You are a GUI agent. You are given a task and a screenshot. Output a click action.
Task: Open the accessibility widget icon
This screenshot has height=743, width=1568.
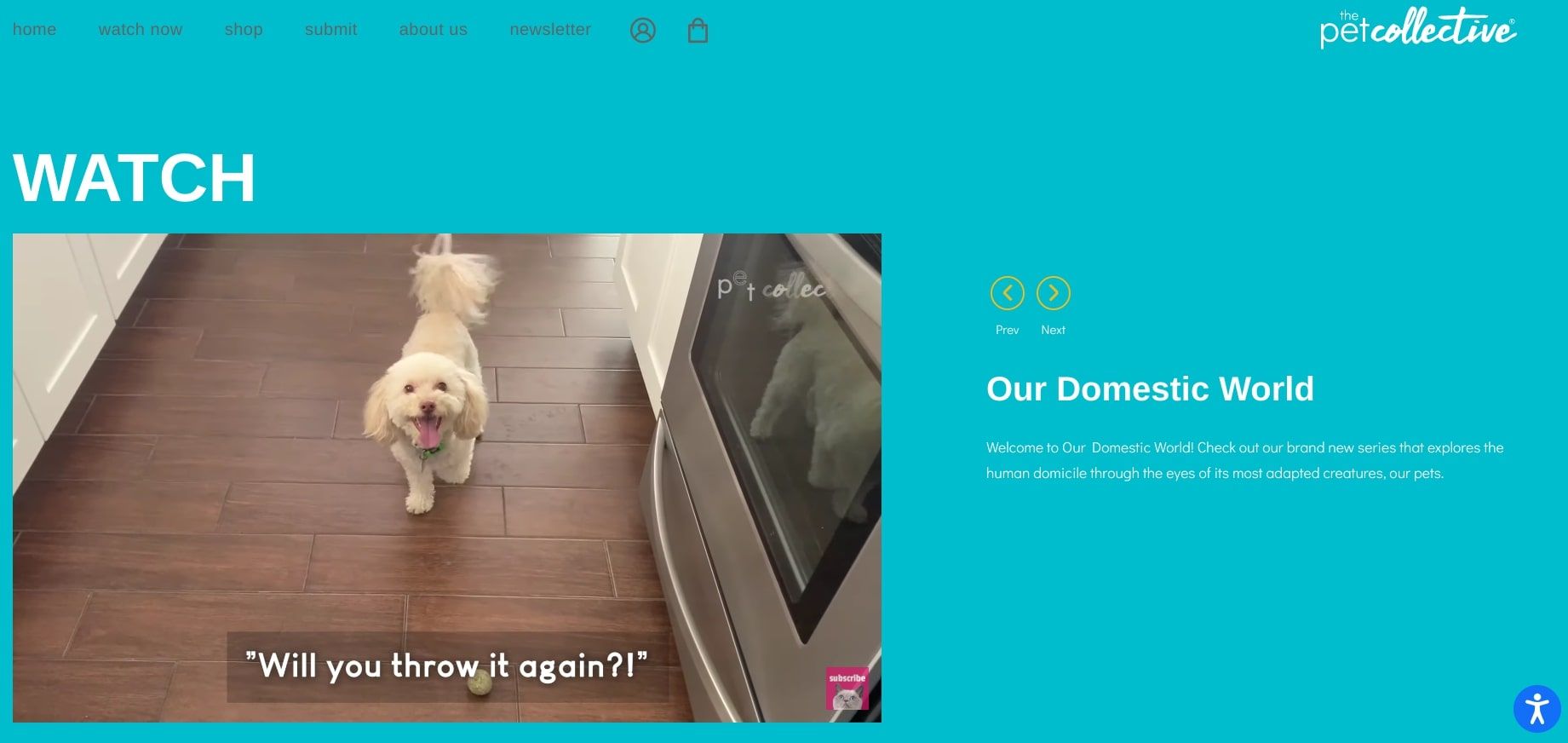1537,709
